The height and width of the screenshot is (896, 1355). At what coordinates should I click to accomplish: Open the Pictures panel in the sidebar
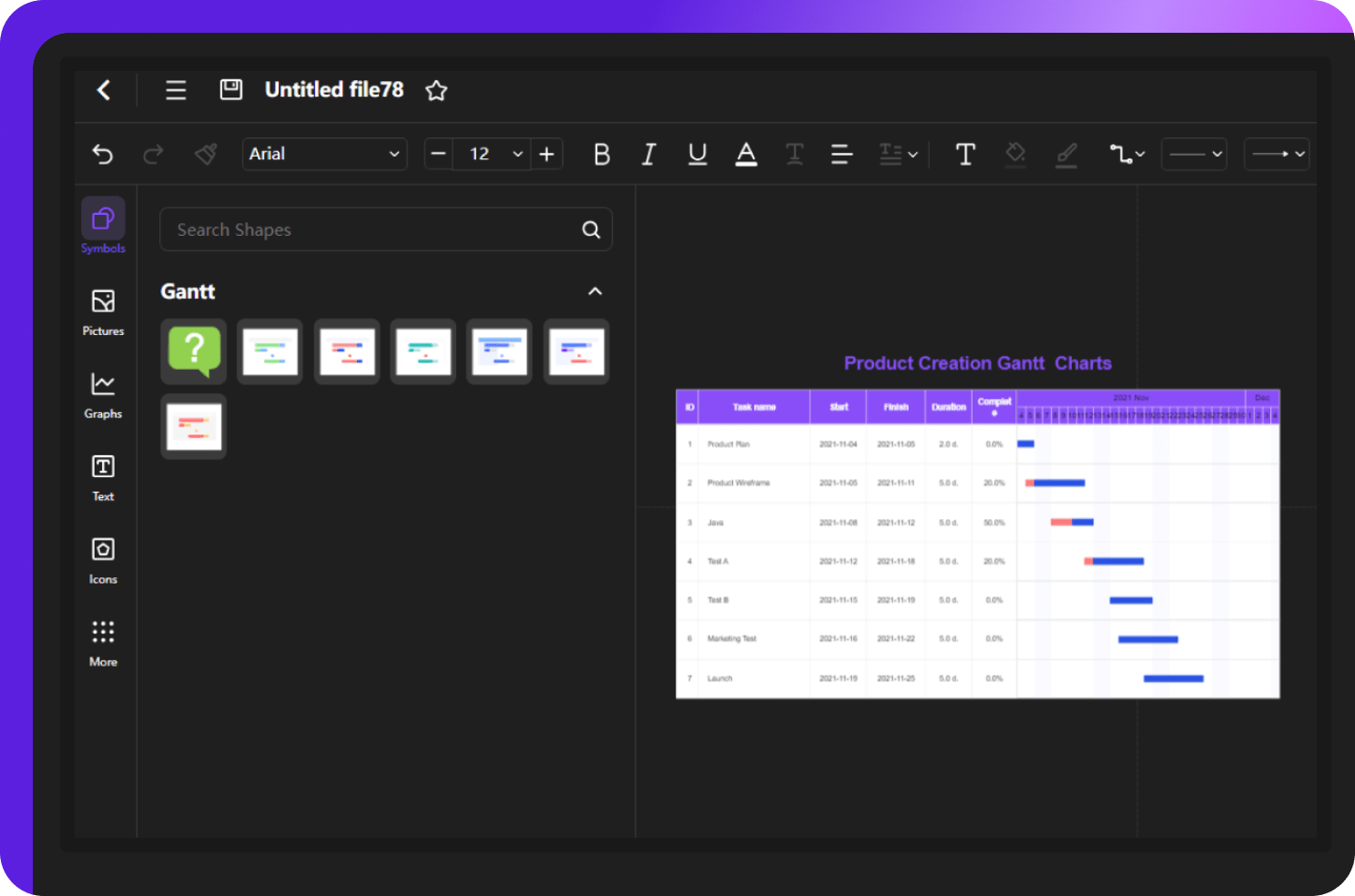point(102,310)
